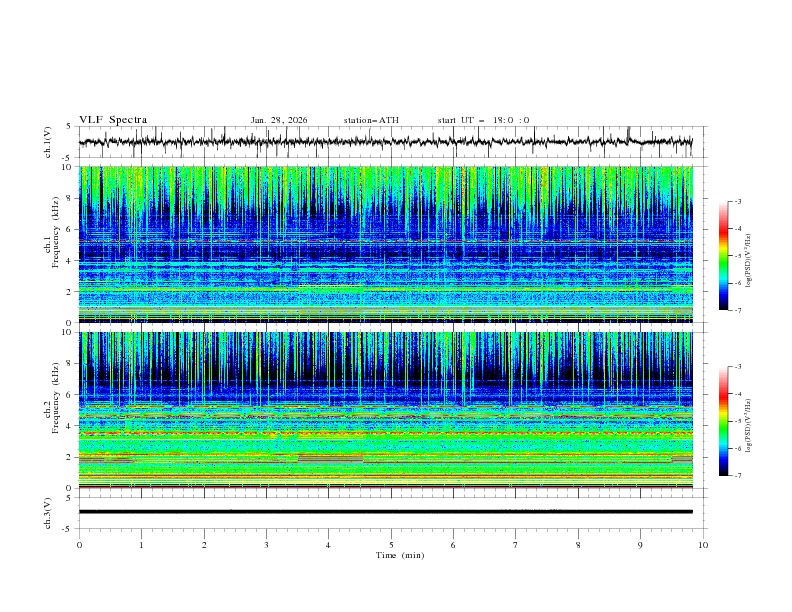Click ch.2 colorbar tick value "-7"
This screenshot has width=792, height=612.
point(738,476)
